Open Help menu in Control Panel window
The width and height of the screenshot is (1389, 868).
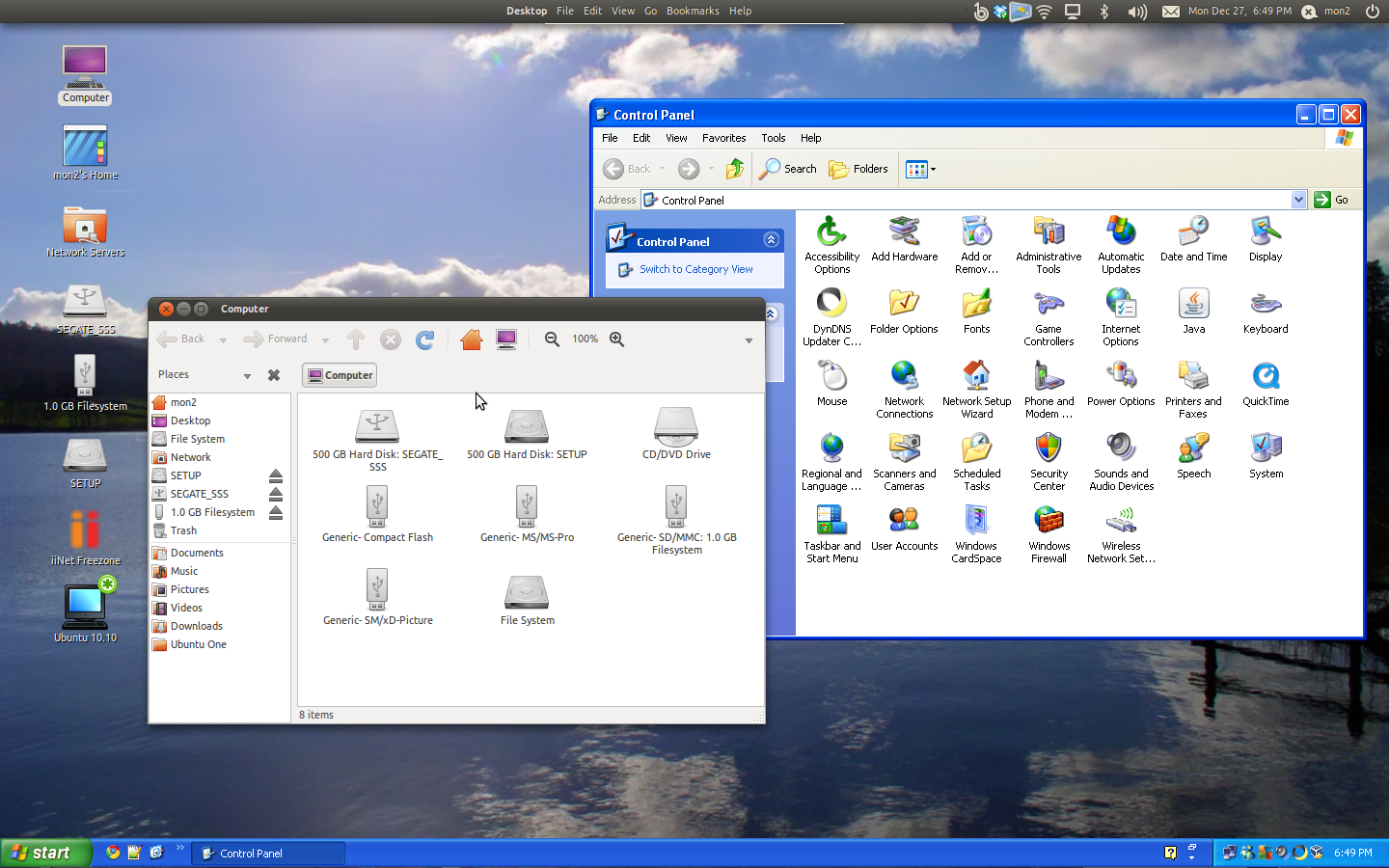point(810,138)
